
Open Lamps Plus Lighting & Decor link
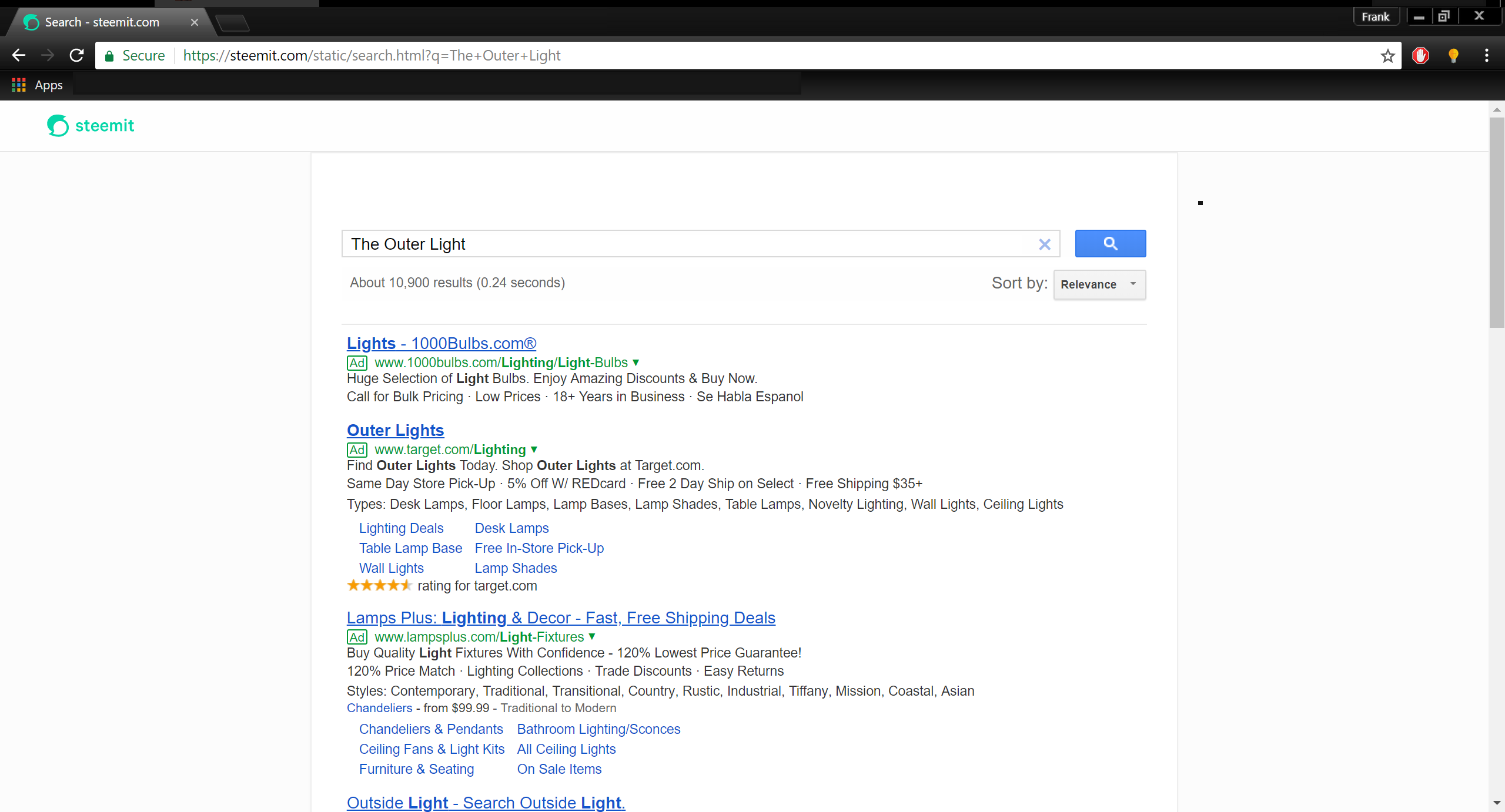[561, 618]
